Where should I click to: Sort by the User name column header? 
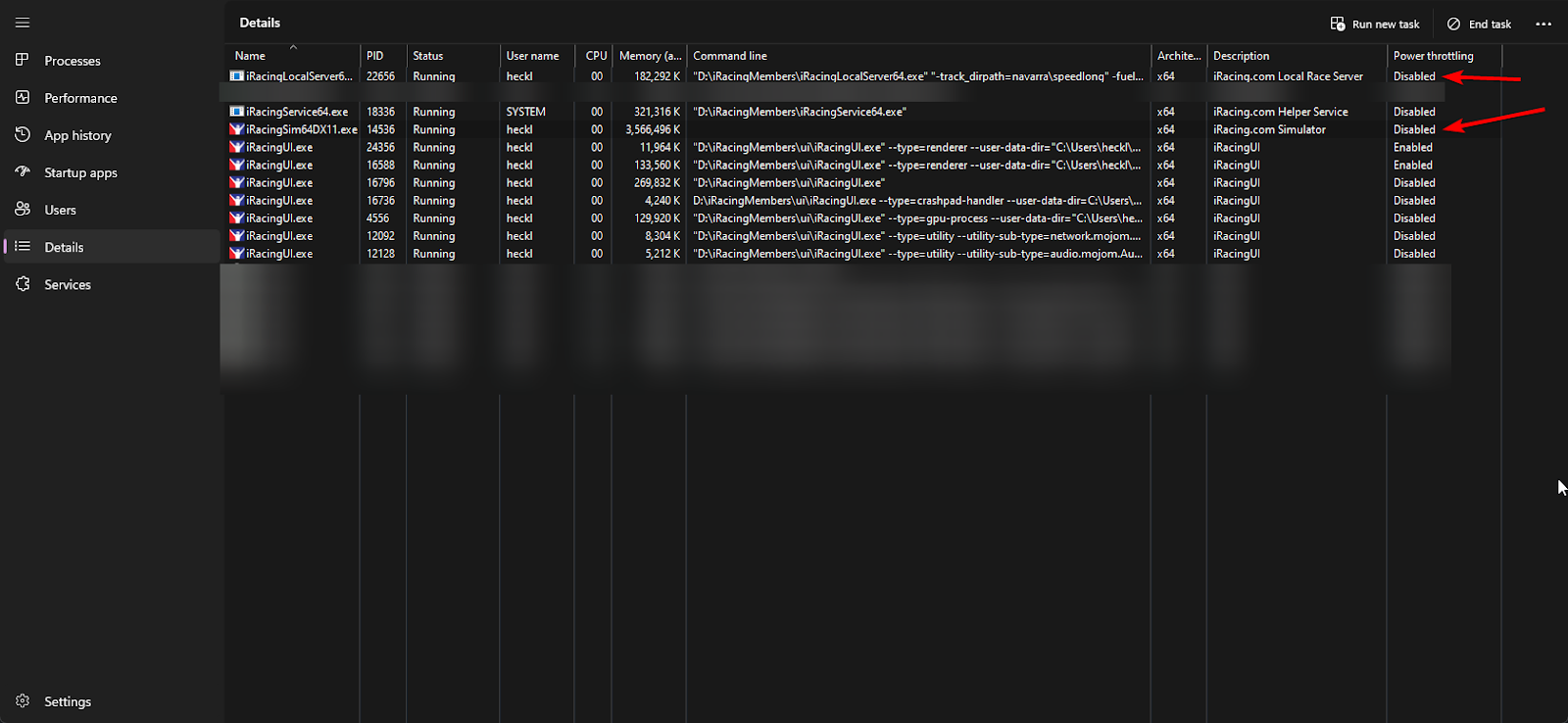click(537, 56)
